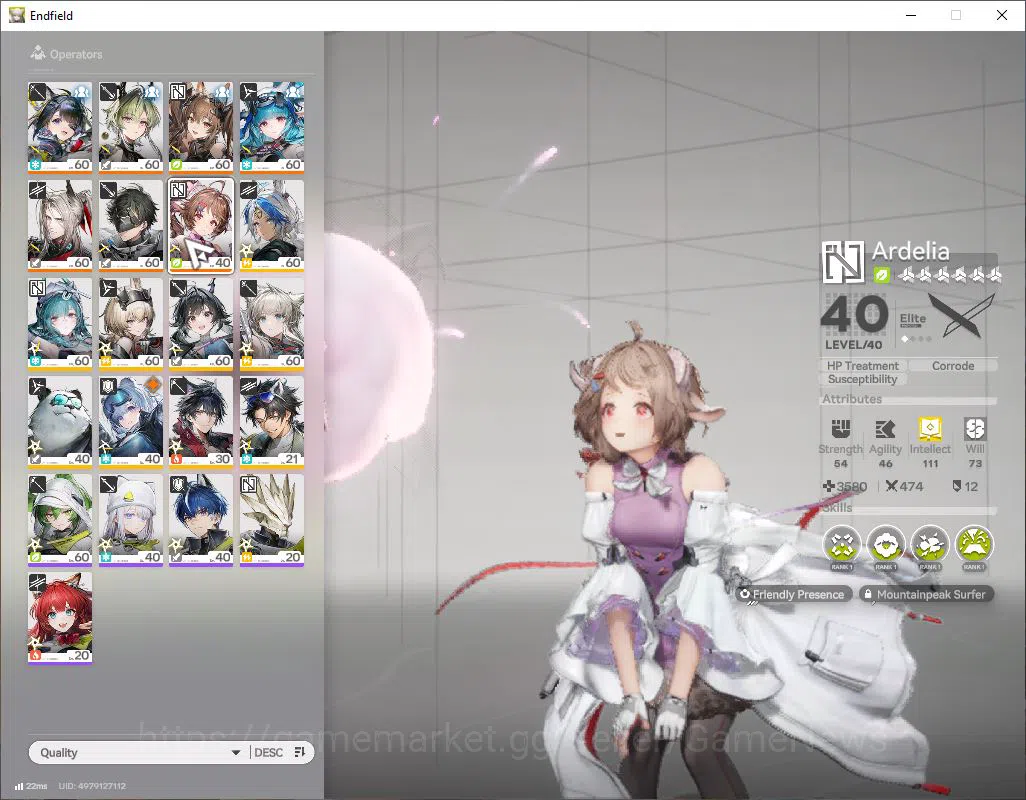
Task: Click the Operators header icon
Action: point(38,53)
